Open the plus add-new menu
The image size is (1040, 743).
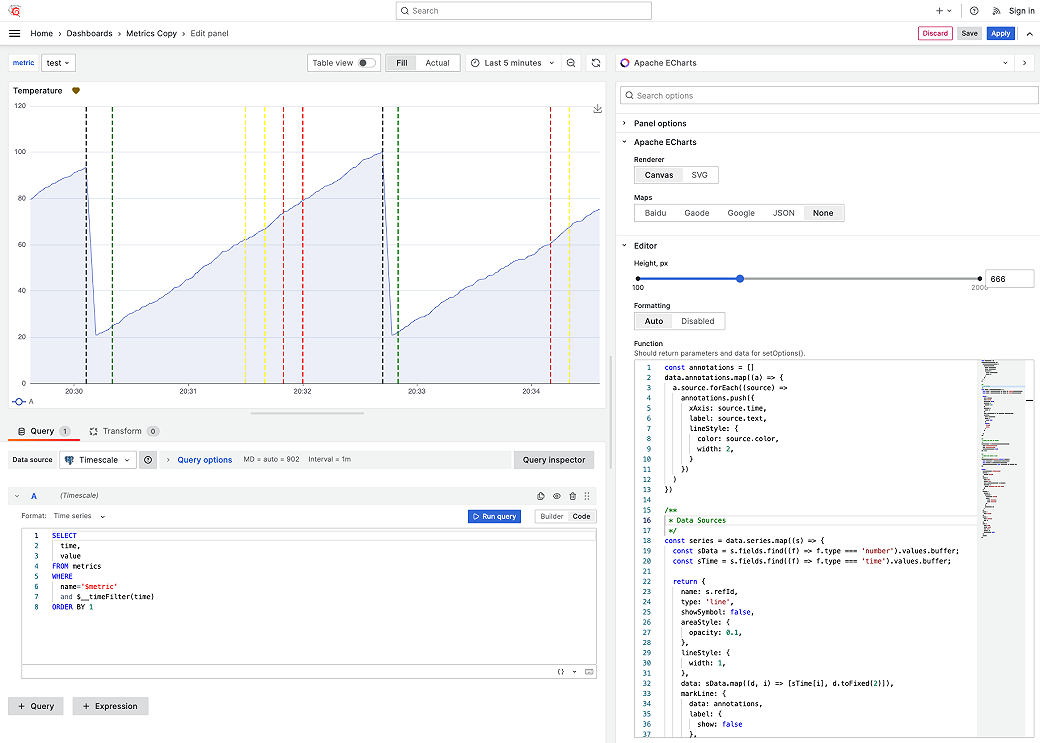tap(944, 11)
